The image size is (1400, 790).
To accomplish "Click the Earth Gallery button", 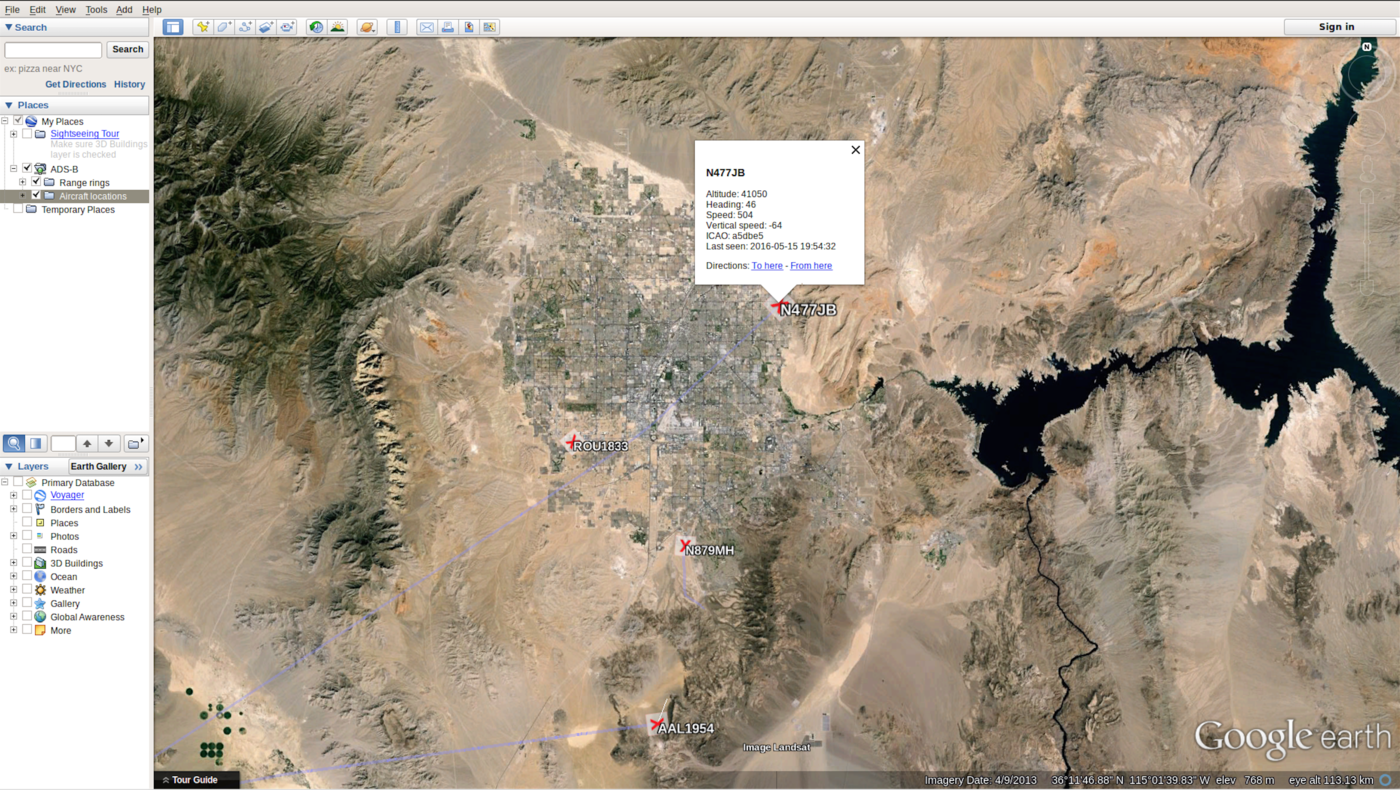I will pyautogui.click(x=100, y=465).
